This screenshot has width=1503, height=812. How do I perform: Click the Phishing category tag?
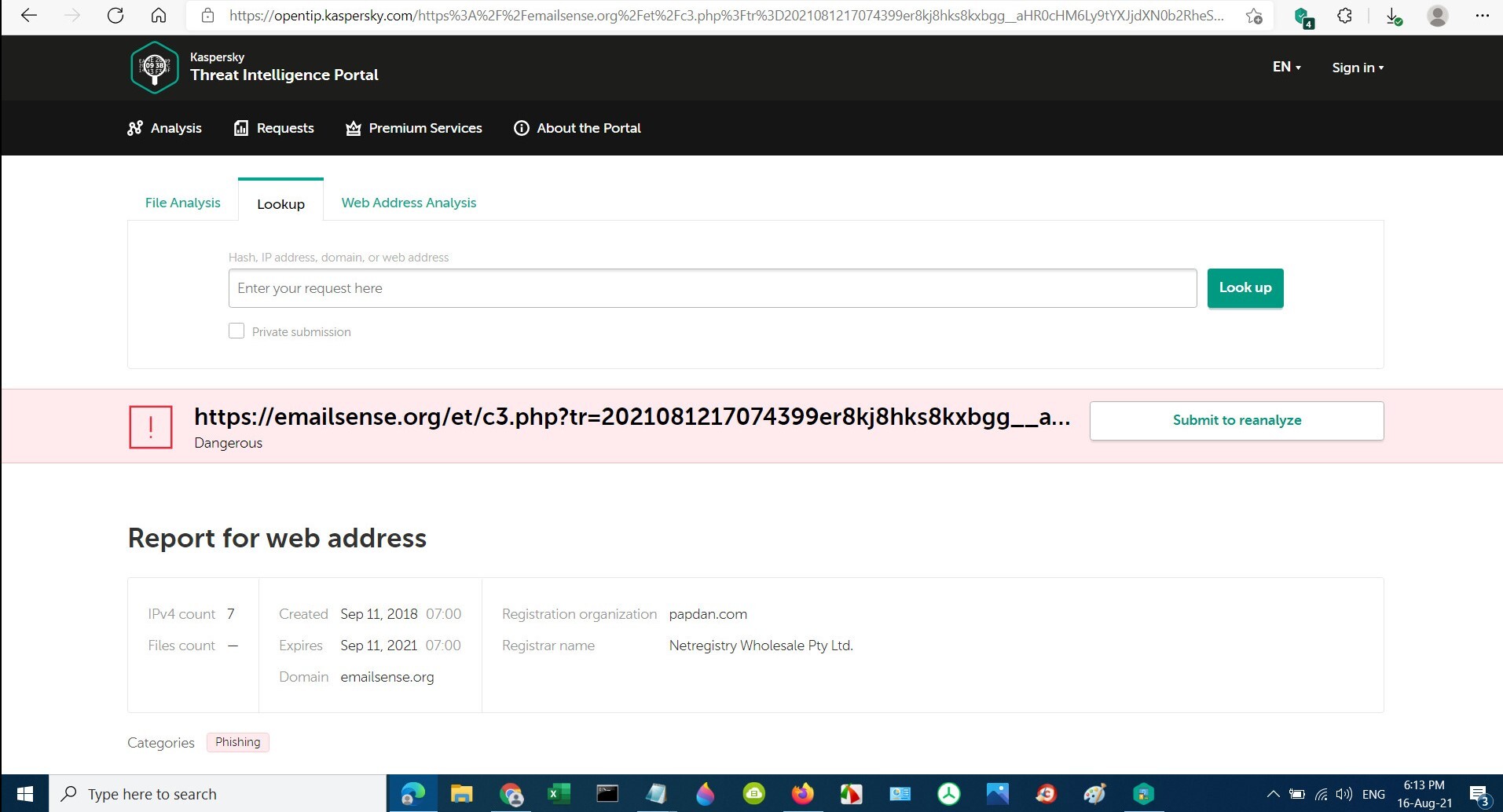pyautogui.click(x=238, y=742)
